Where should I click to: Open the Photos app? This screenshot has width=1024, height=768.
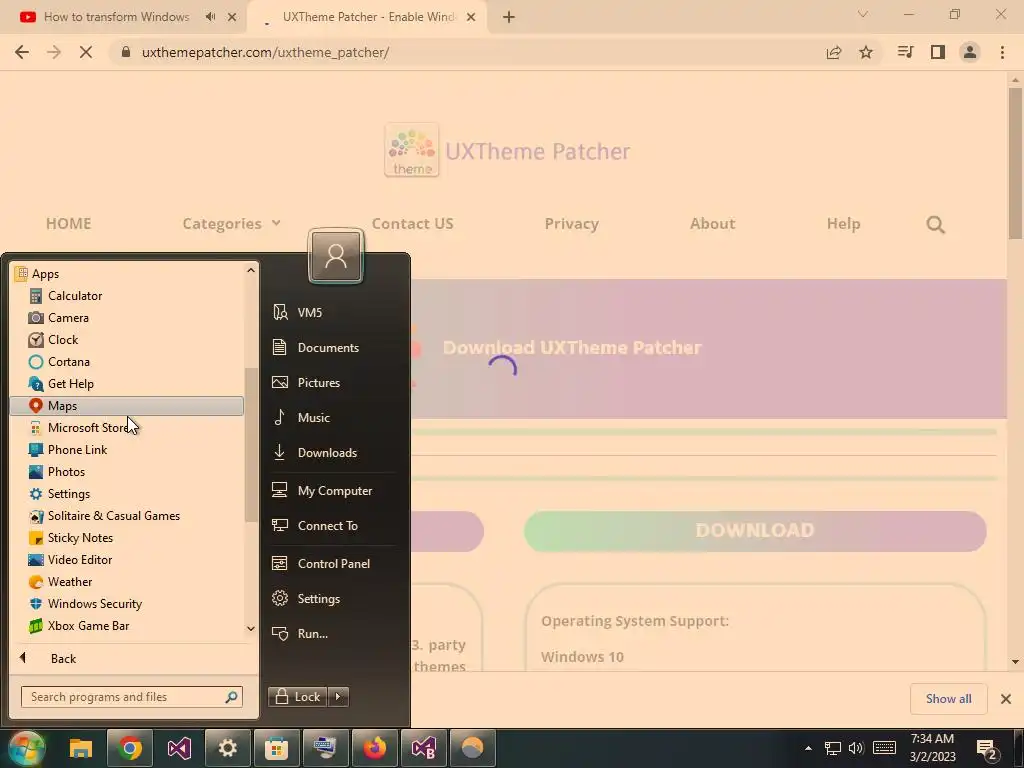[127, 472]
